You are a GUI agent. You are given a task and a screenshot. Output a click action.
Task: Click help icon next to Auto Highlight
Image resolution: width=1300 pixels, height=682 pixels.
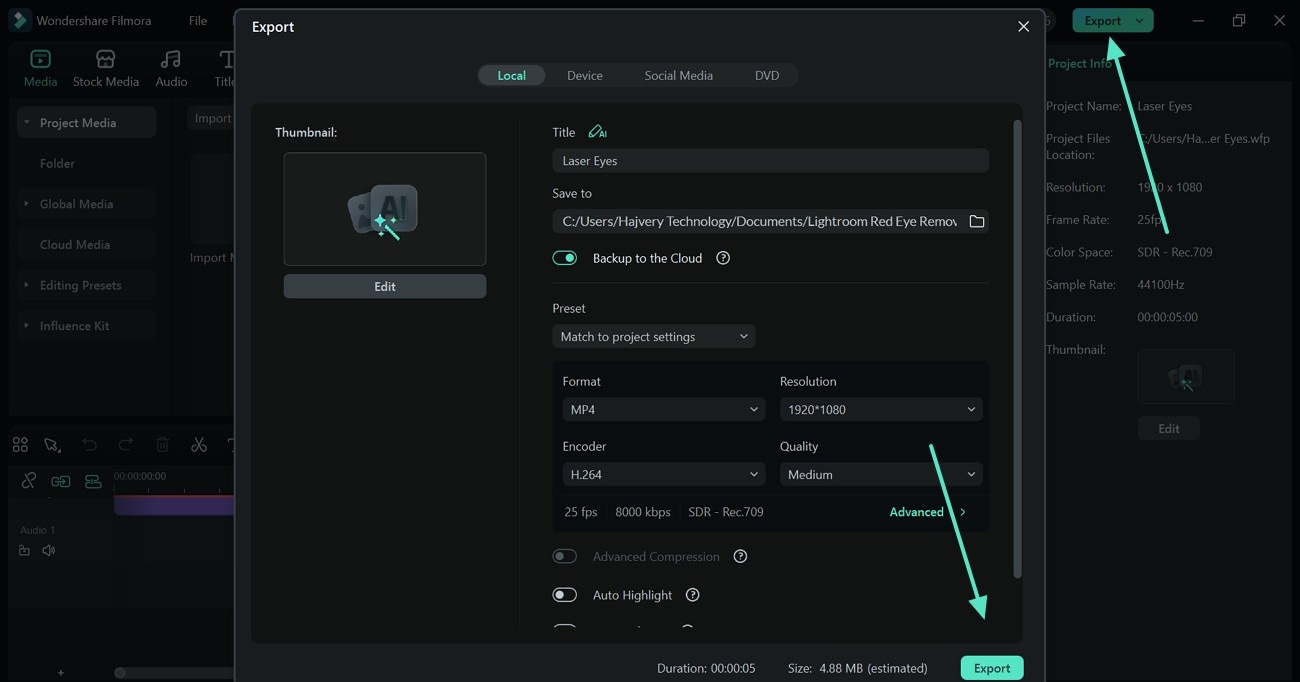tap(692, 595)
